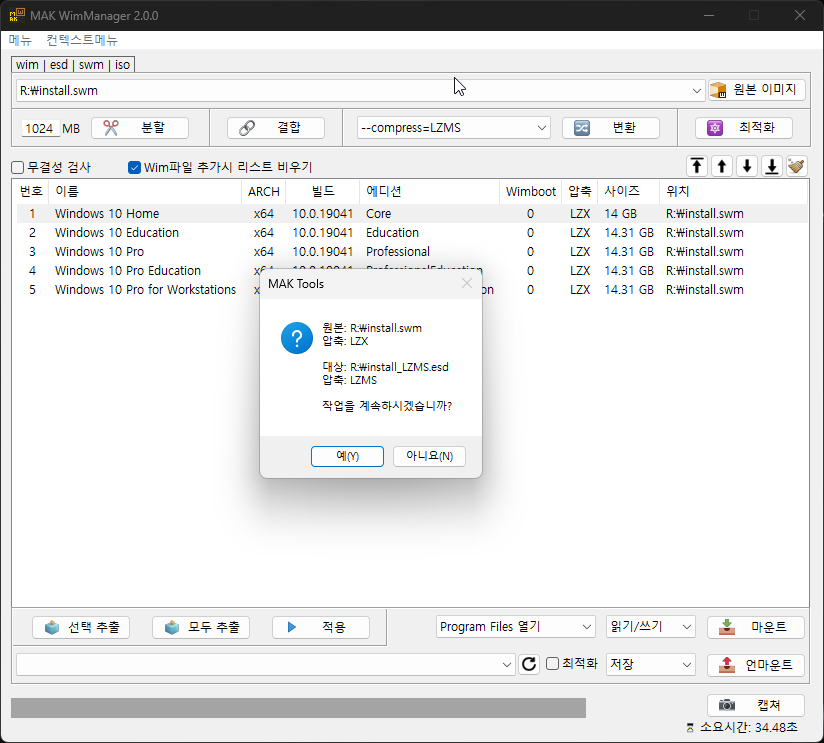Click 예(Y) to confirm the operation
The image size is (824, 743).
pyautogui.click(x=347, y=456)
